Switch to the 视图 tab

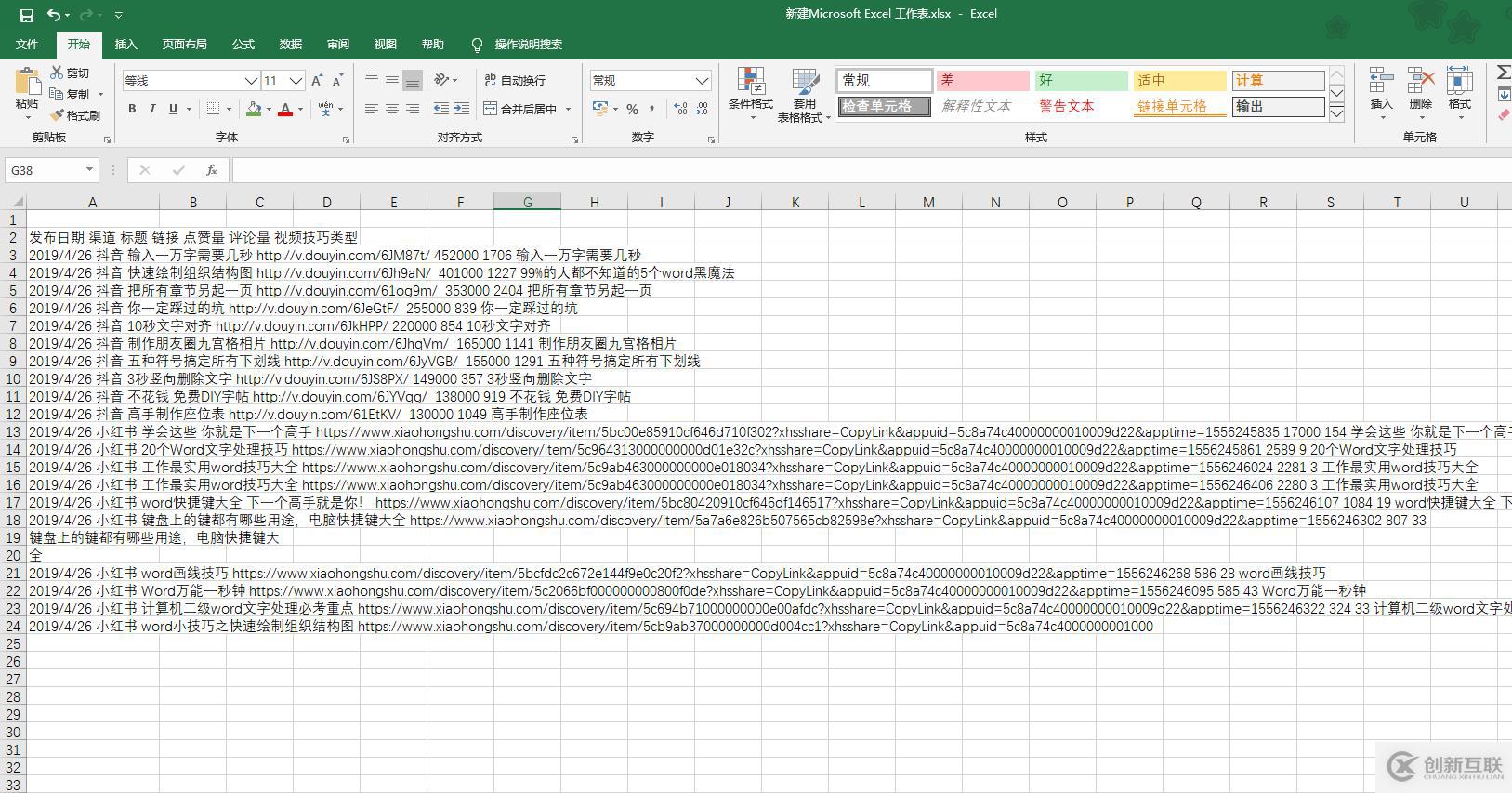(x=385, y=45)
